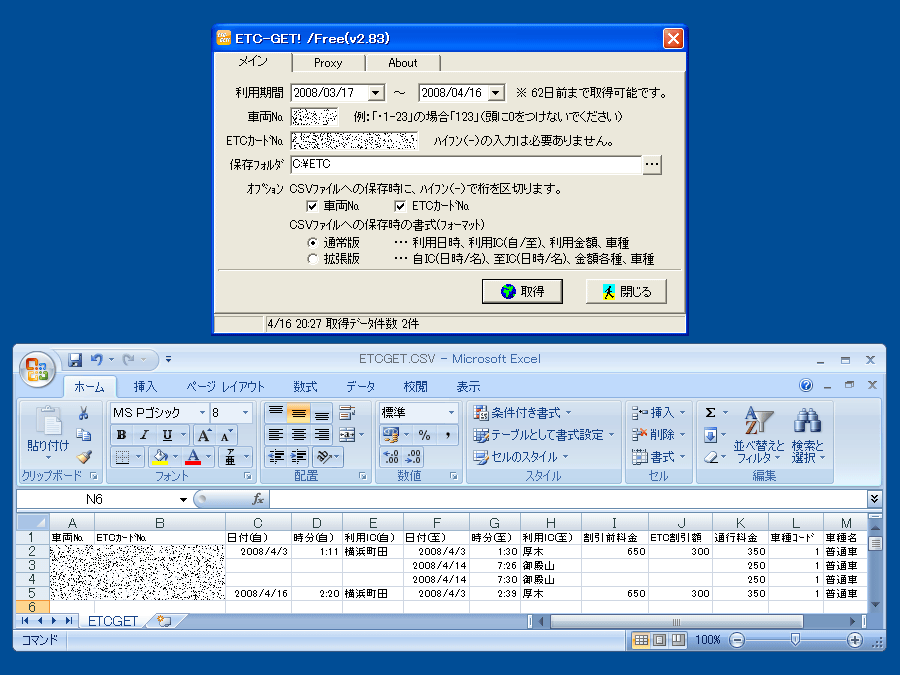Click the 取得 button
Image resolution: width=900 pixels, height=675 pixels.
(522, 292)
